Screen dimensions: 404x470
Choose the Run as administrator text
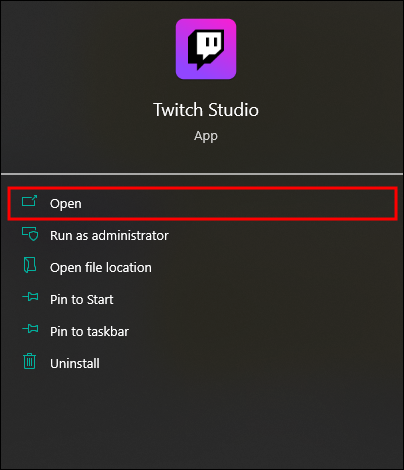[x=109, y=236]
